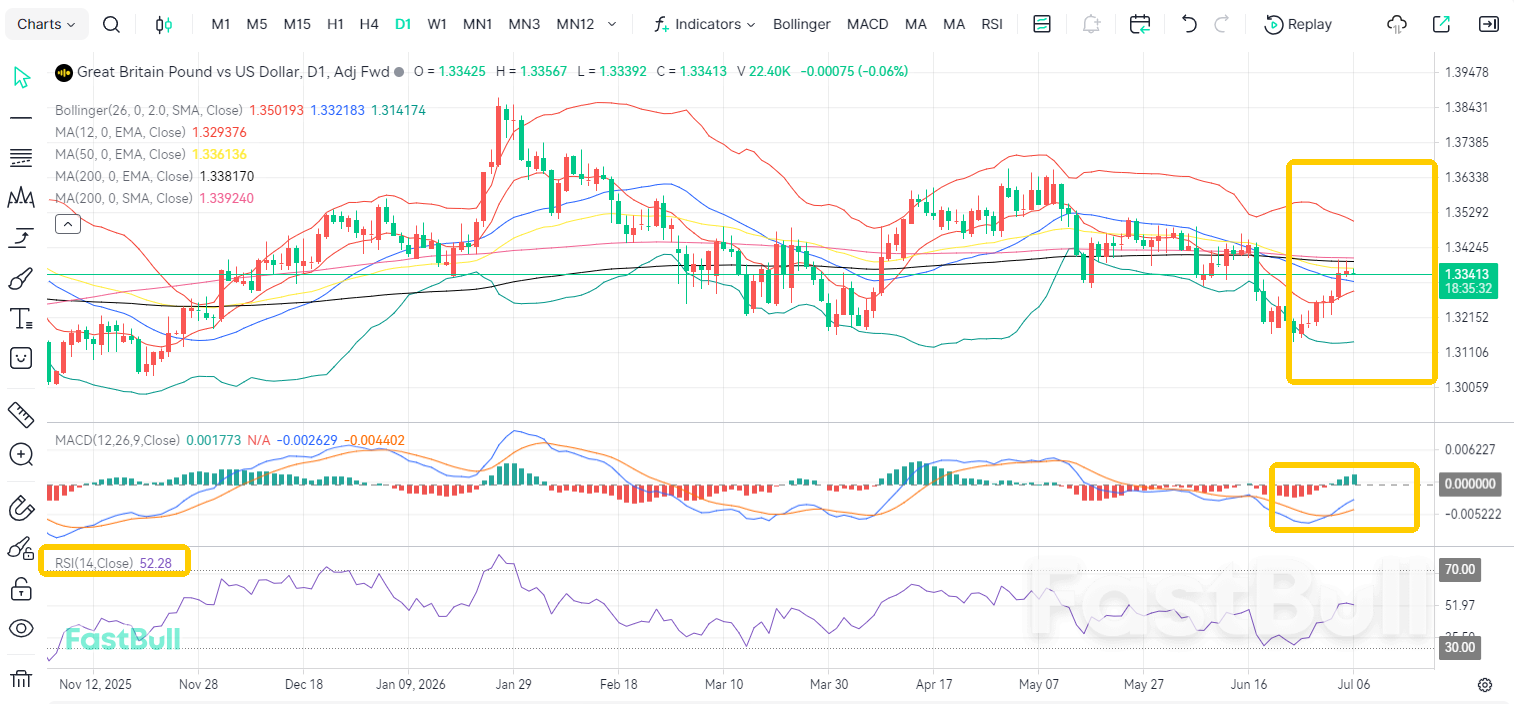Switch to M5 timeframe
The height and width of the screenshot is (704, 1514).
tap(257, 24)
